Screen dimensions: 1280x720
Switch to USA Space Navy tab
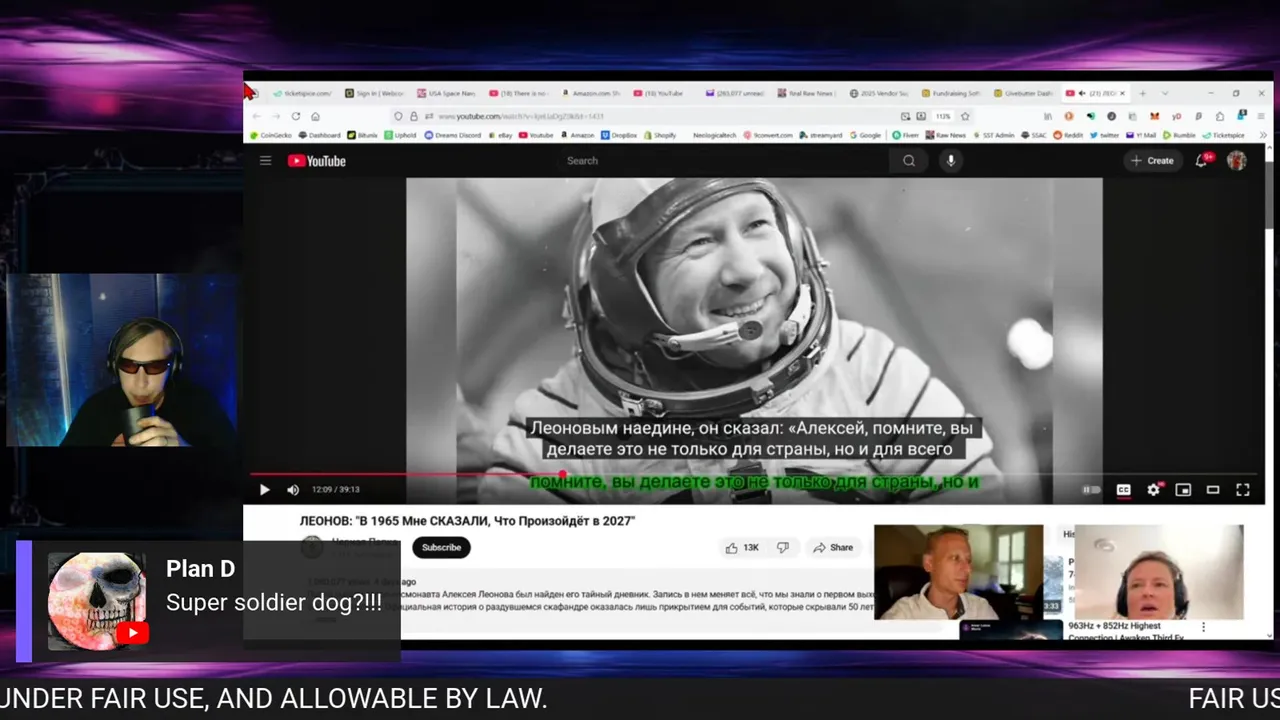[446, 93]
